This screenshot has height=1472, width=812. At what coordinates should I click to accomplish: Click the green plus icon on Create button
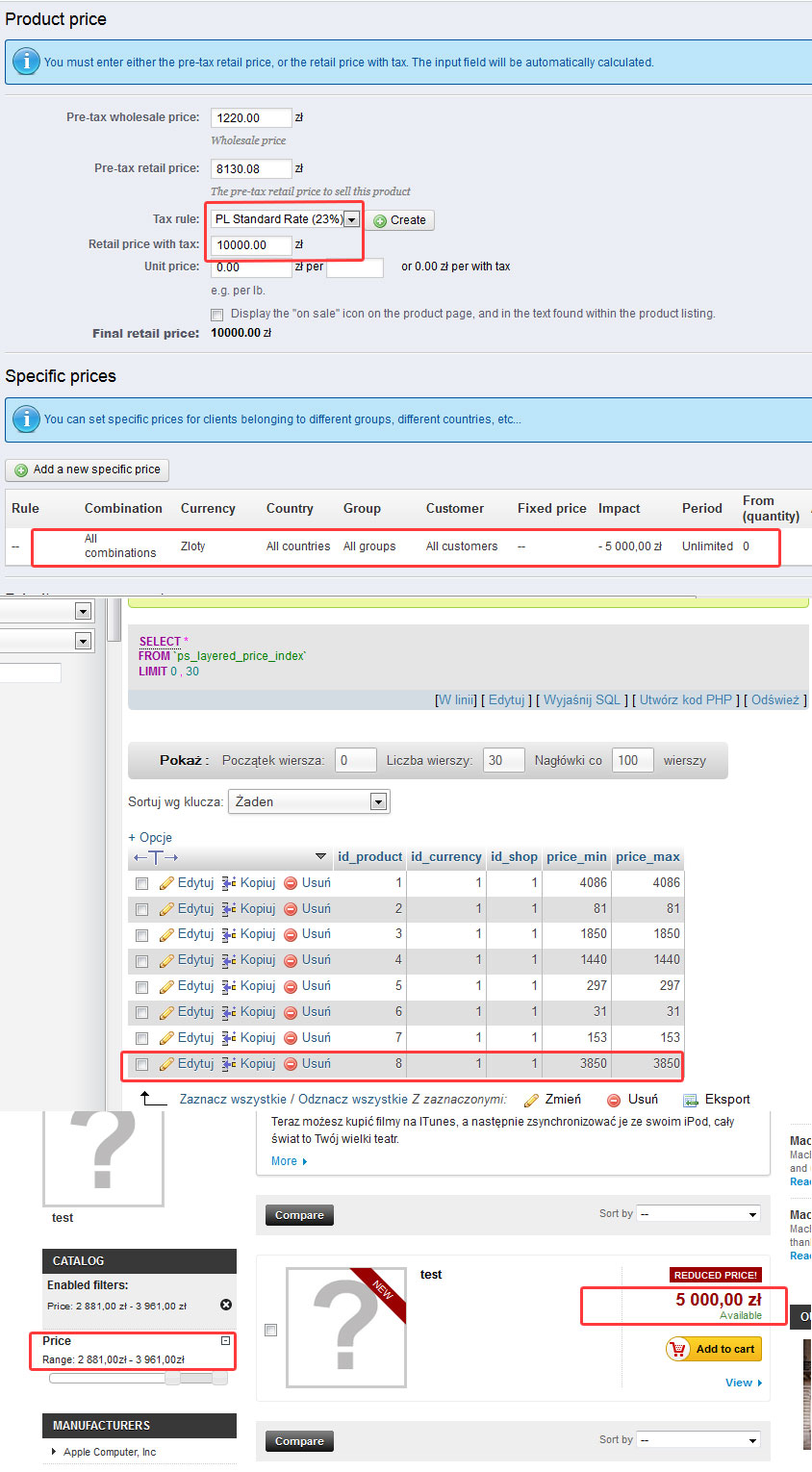pos(380,220)
